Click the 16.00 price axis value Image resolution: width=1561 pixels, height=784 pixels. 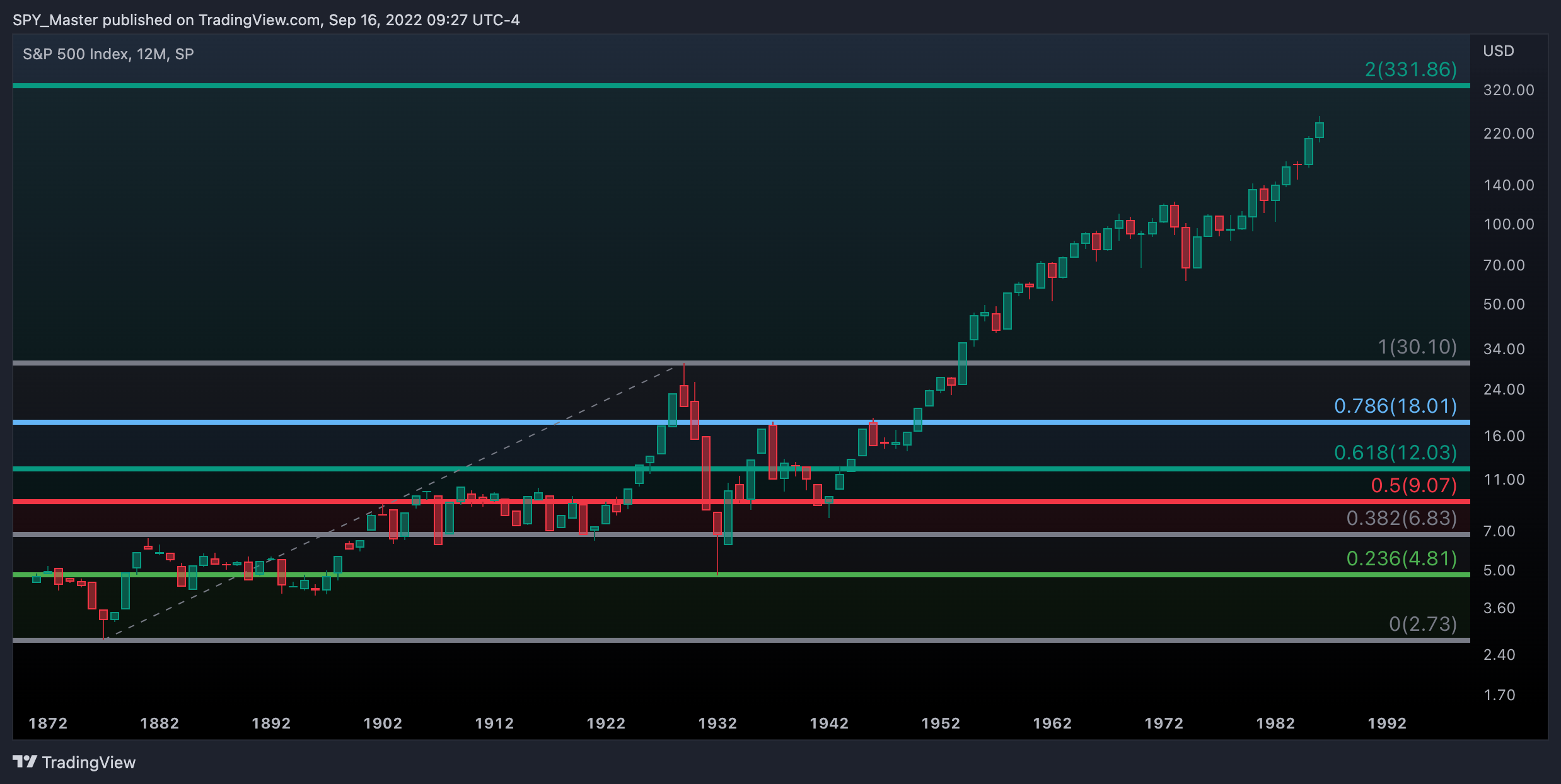tap(1504, 436)
